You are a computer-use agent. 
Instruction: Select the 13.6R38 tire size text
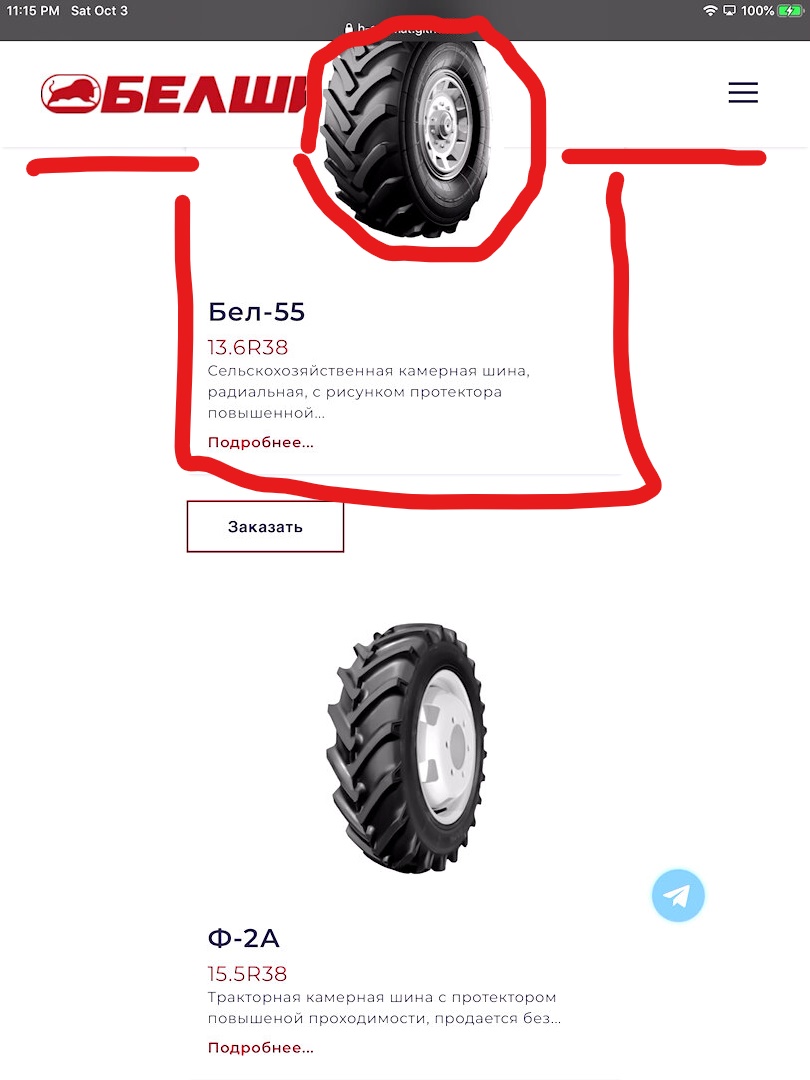248,347
